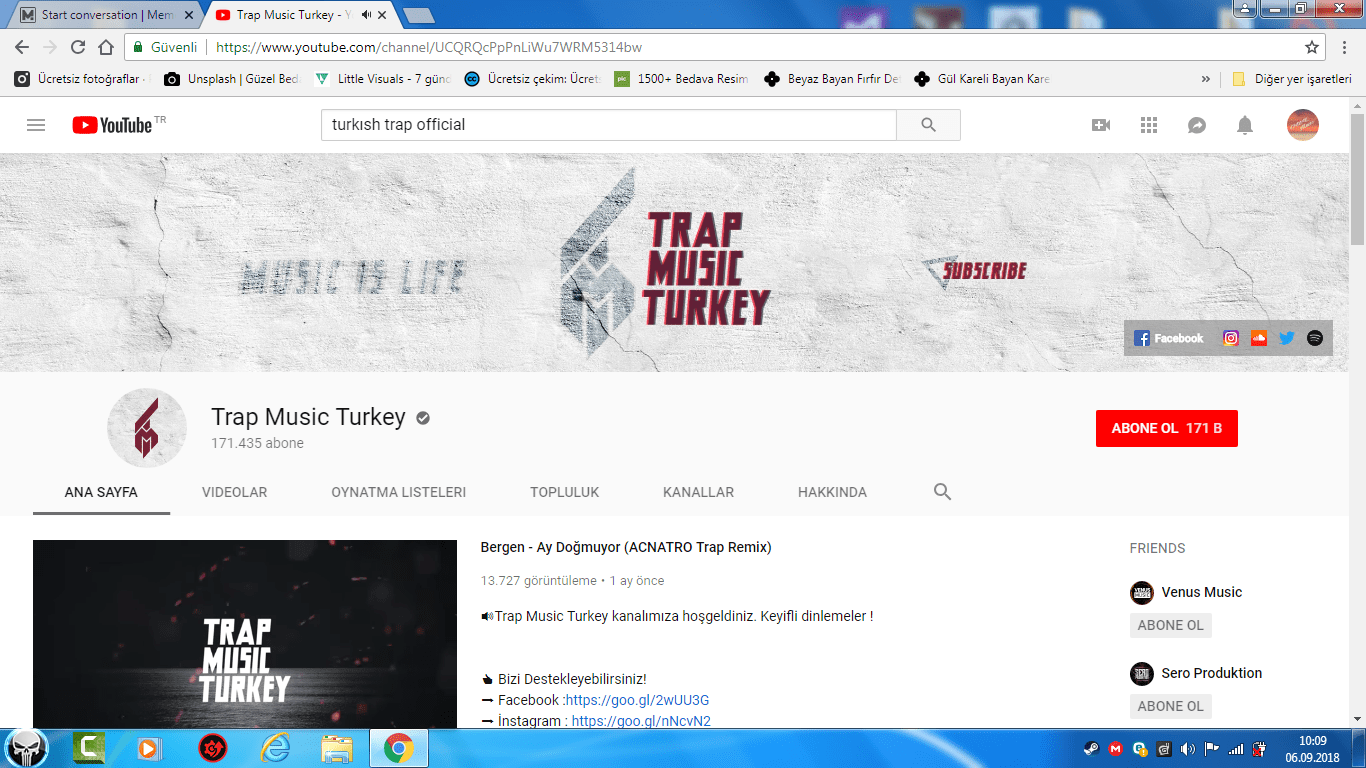This screenshot has width=1366, height=768.
Task: Open the Steam tray icon
Action: point(1091,748)
